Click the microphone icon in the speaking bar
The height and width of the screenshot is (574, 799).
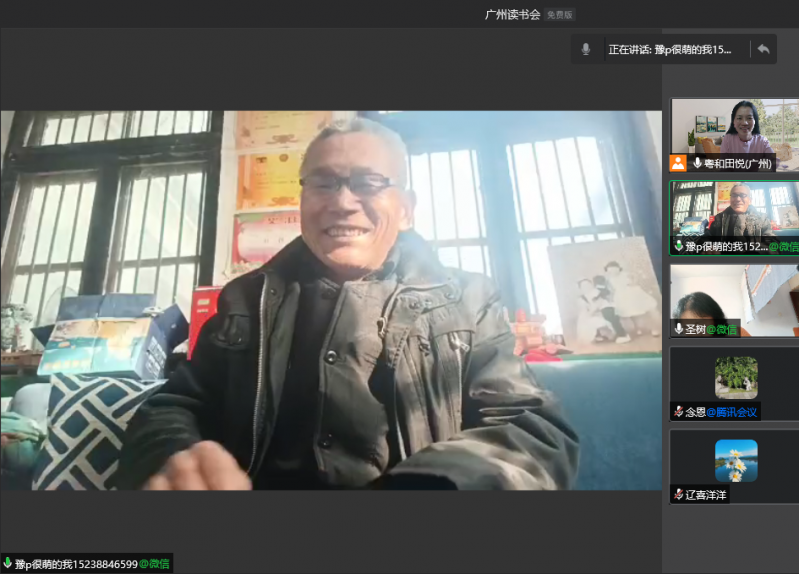coord(586,49)
